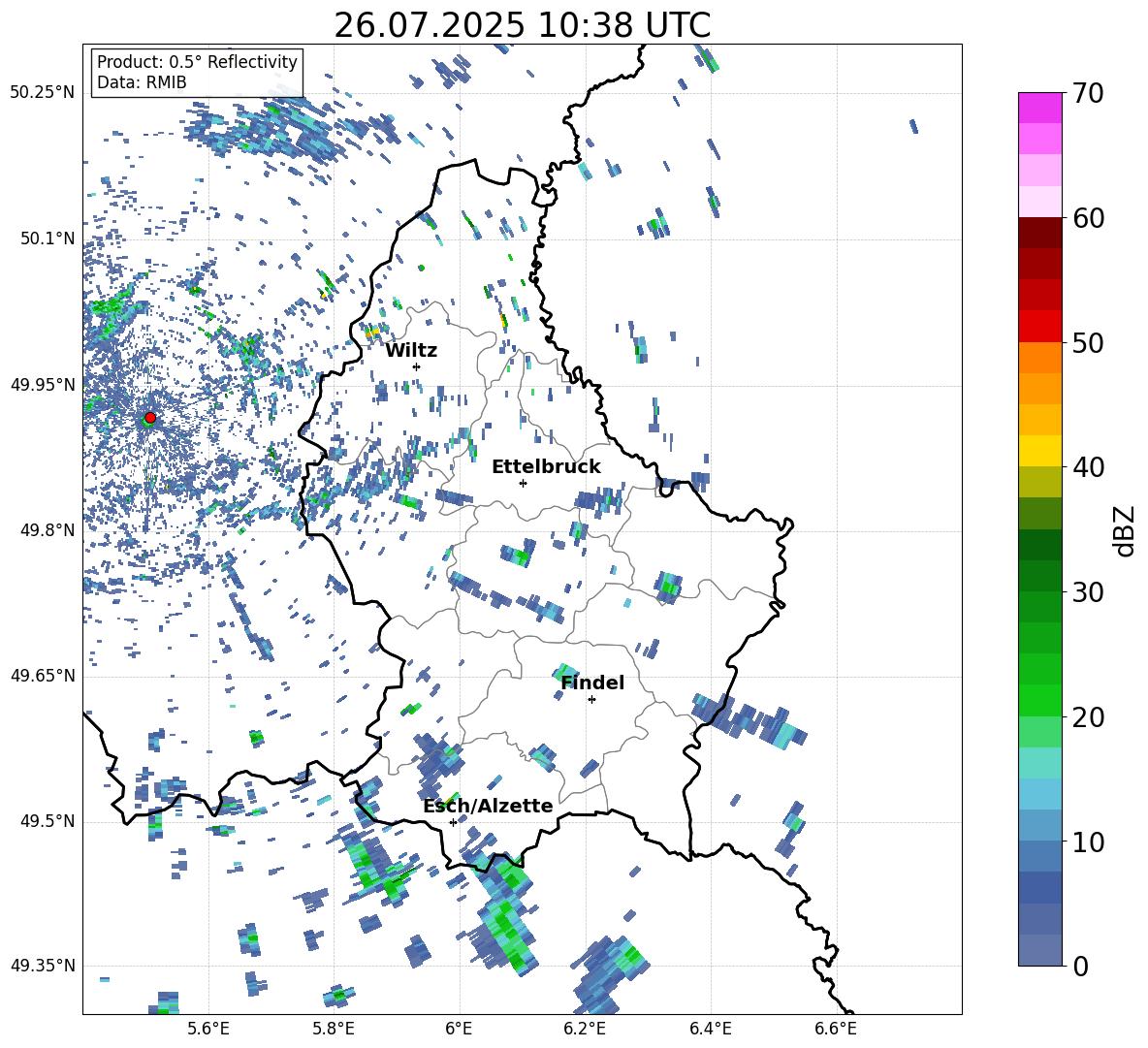Click the colorbar tick label 20
This screenshot has width=1148, height=1048.
tap(1088, 717)
